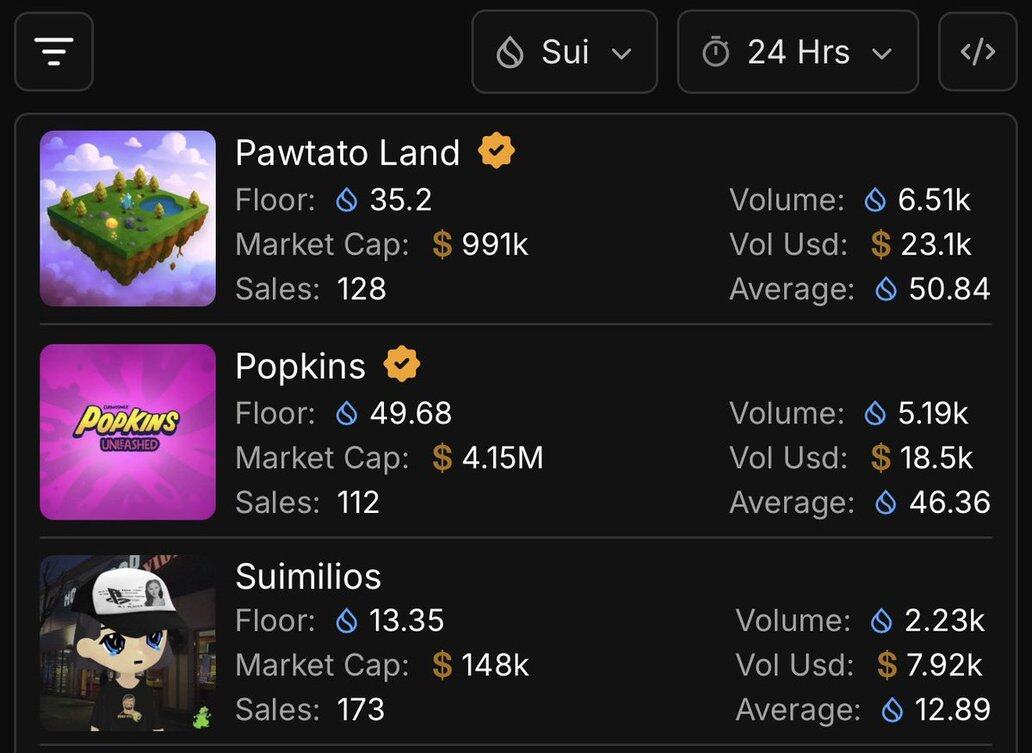Open the 24 Hrs timeframe dropdown

coord(797,52)
